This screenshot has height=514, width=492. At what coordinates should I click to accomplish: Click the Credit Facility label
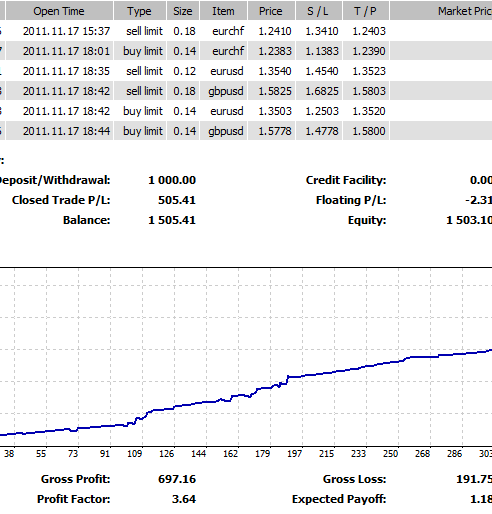point(346,180)
